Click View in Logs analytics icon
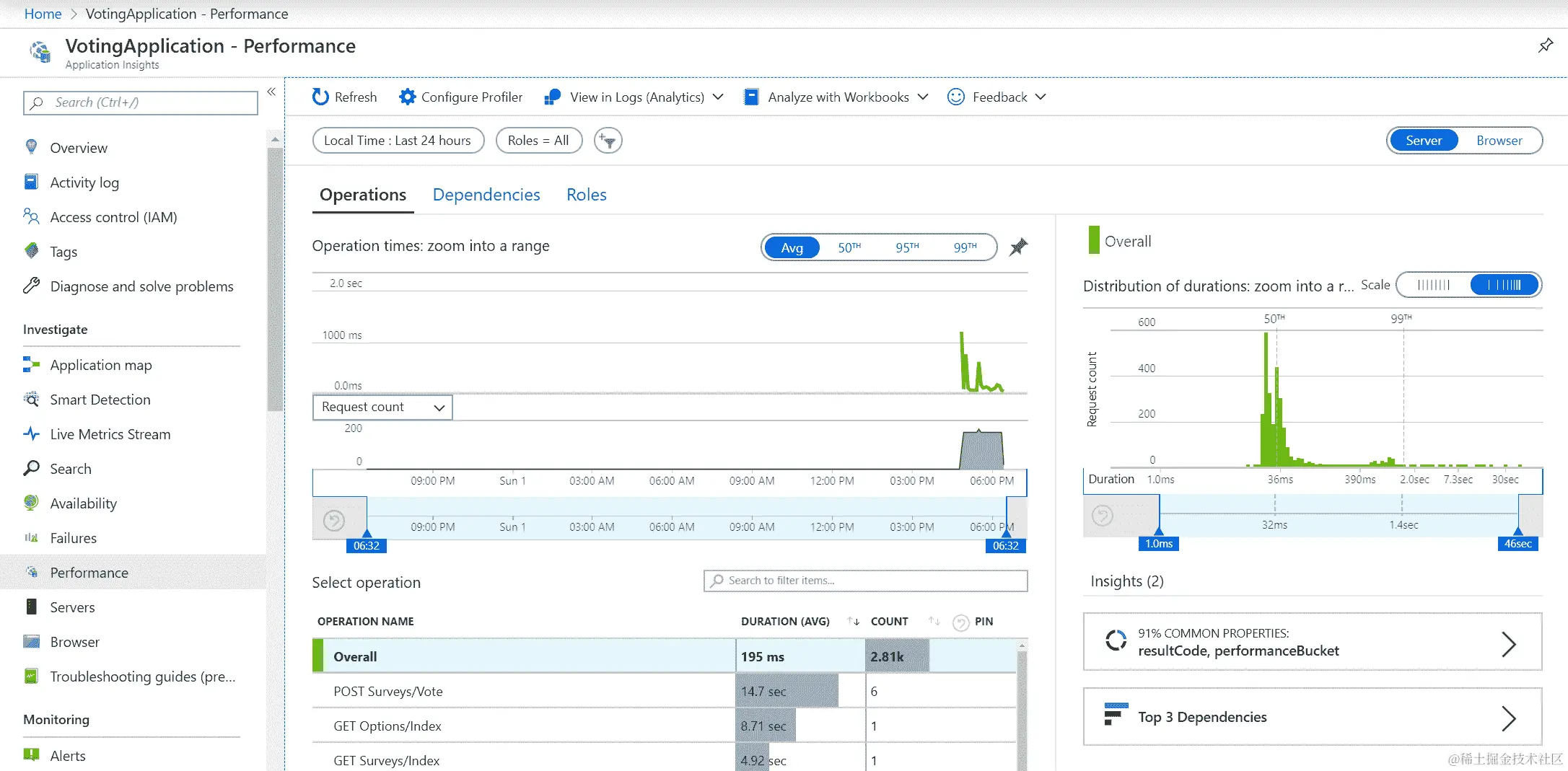The width and height of the screenshot is (1568, 771). pos(553,97)
